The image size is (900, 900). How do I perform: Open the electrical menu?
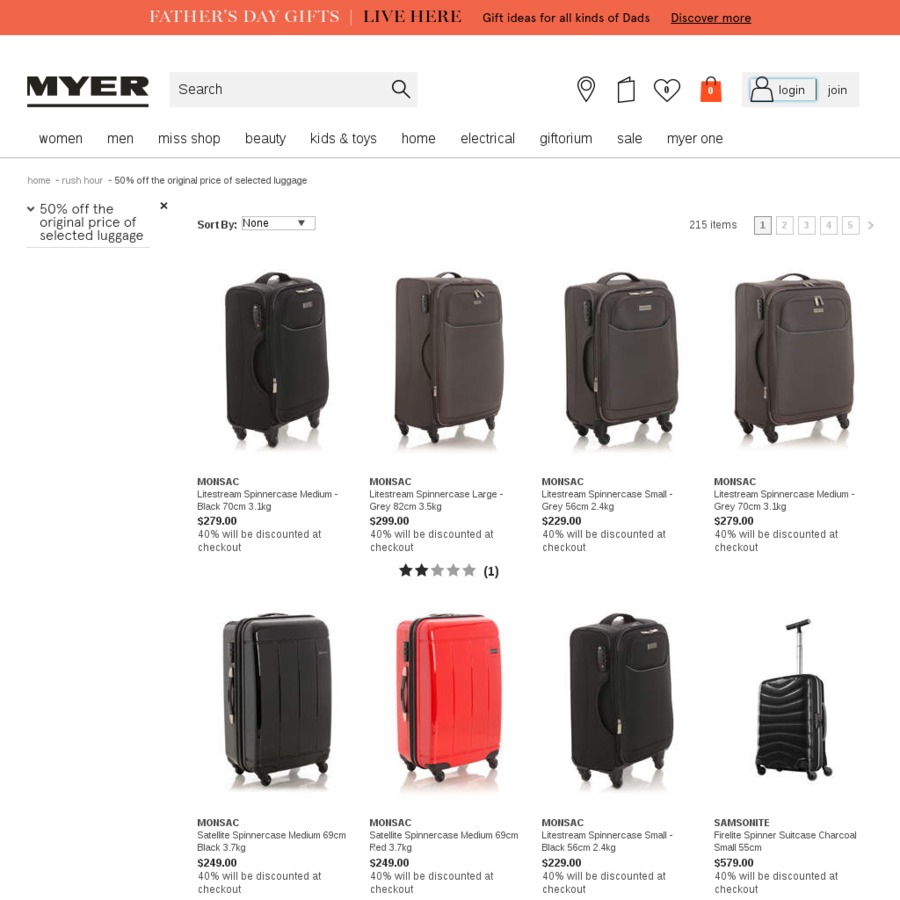click(487, 138)
